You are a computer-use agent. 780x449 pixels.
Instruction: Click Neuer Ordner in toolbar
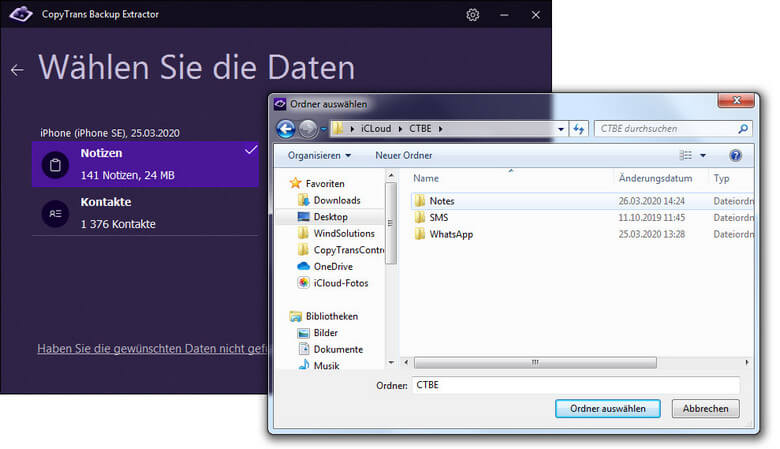403,156
